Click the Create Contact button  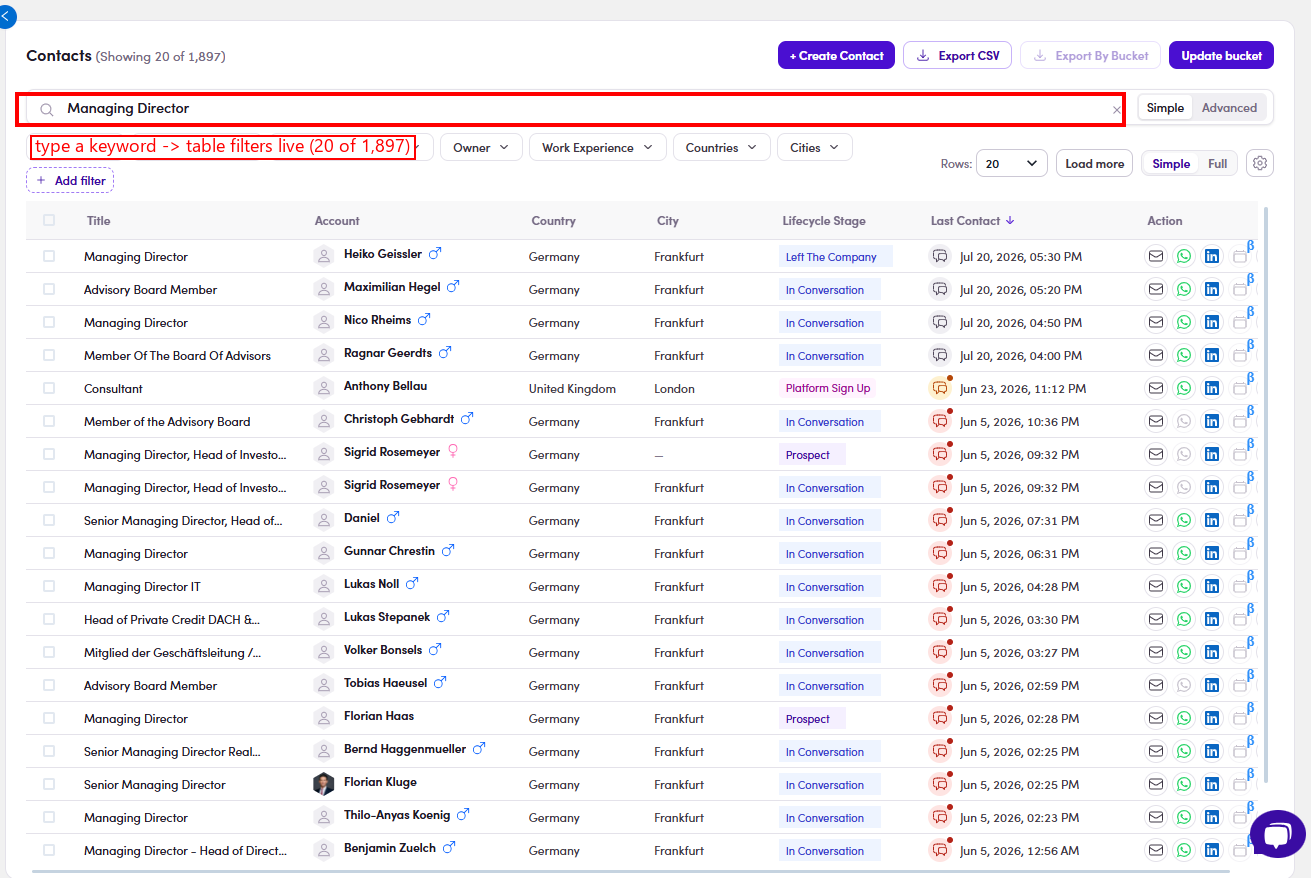836,56
